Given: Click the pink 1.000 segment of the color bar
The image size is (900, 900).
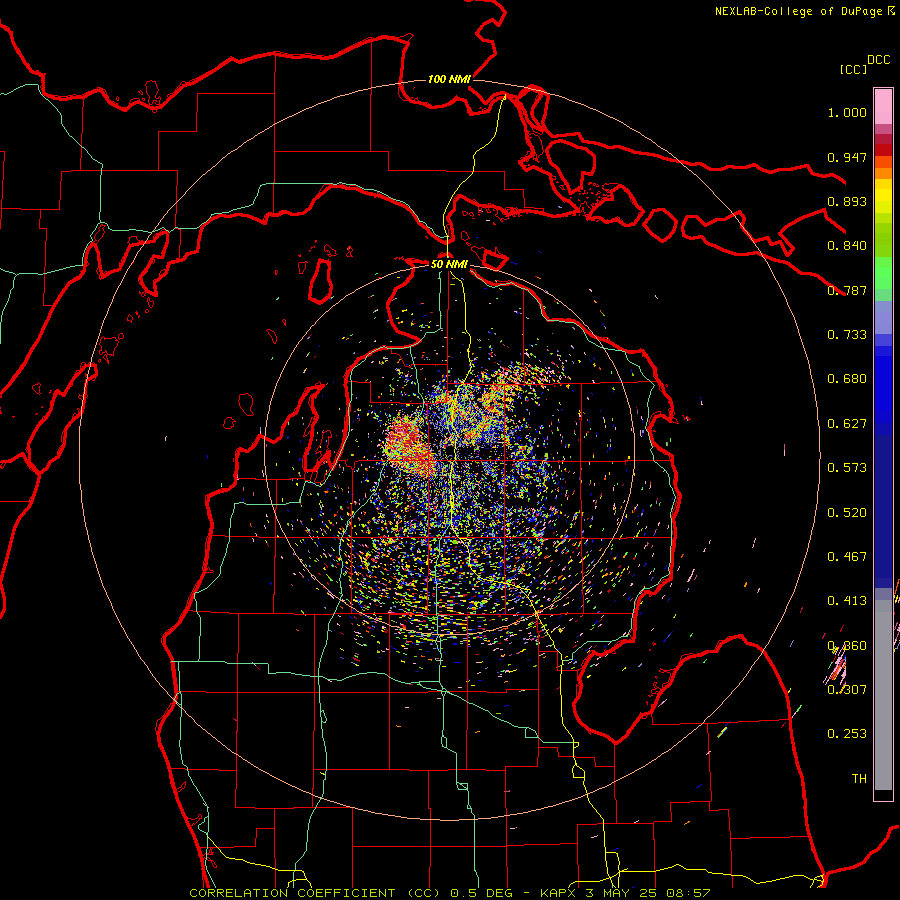Looking at the screenshot, I should [883, 106].
